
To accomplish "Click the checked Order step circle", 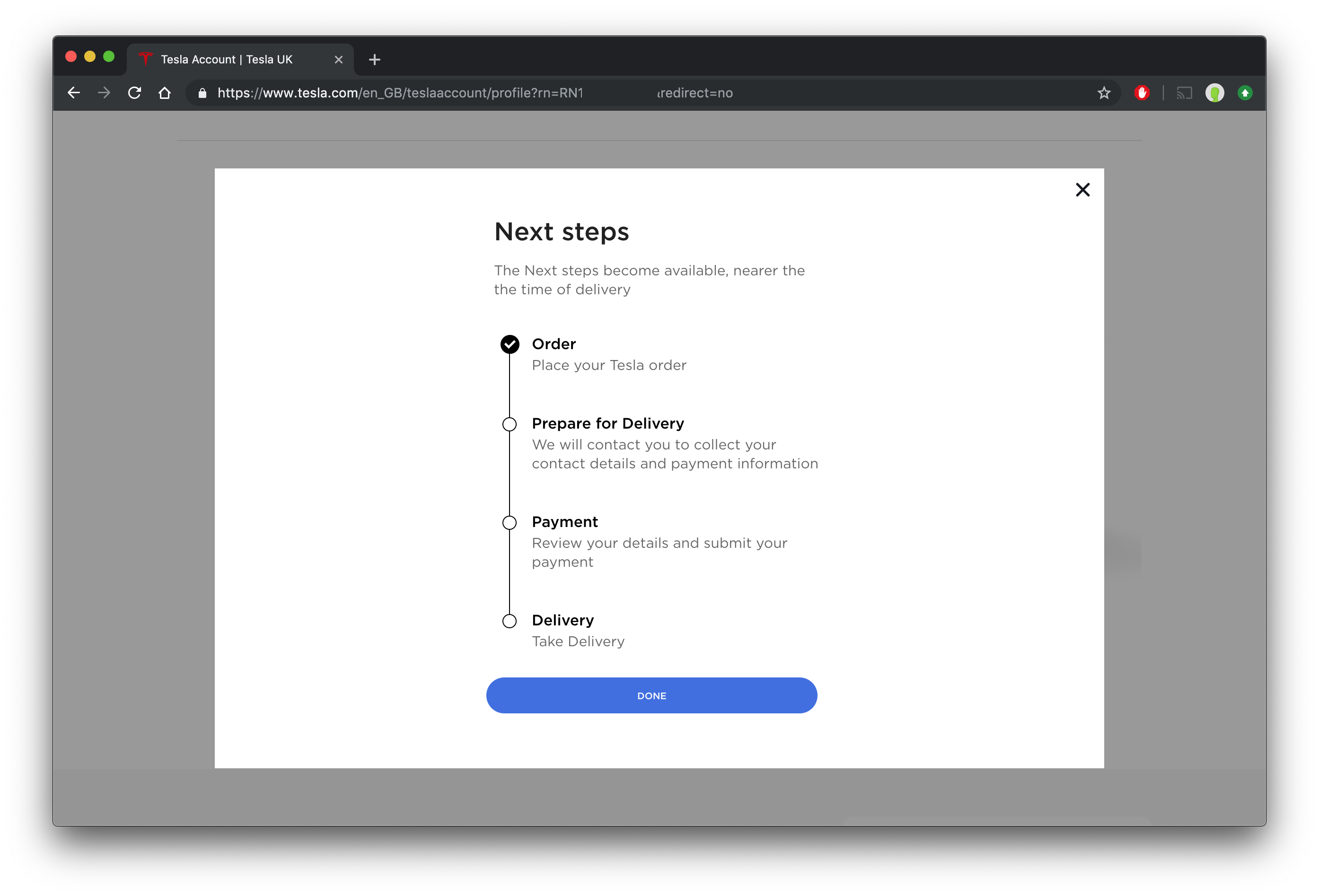I will coord(510,344).
